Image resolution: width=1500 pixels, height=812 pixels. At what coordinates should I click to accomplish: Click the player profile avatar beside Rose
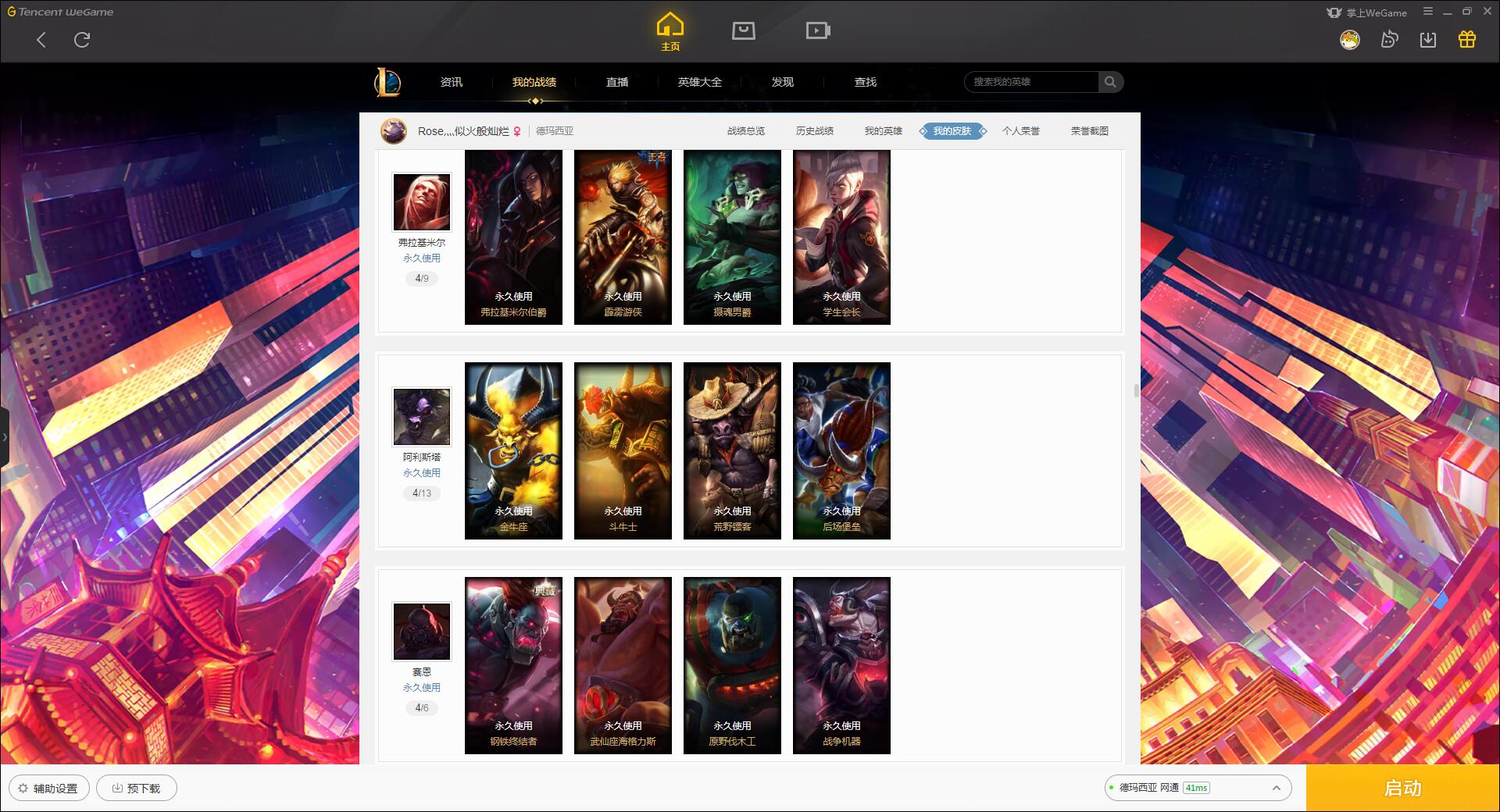tap(394, 131)
